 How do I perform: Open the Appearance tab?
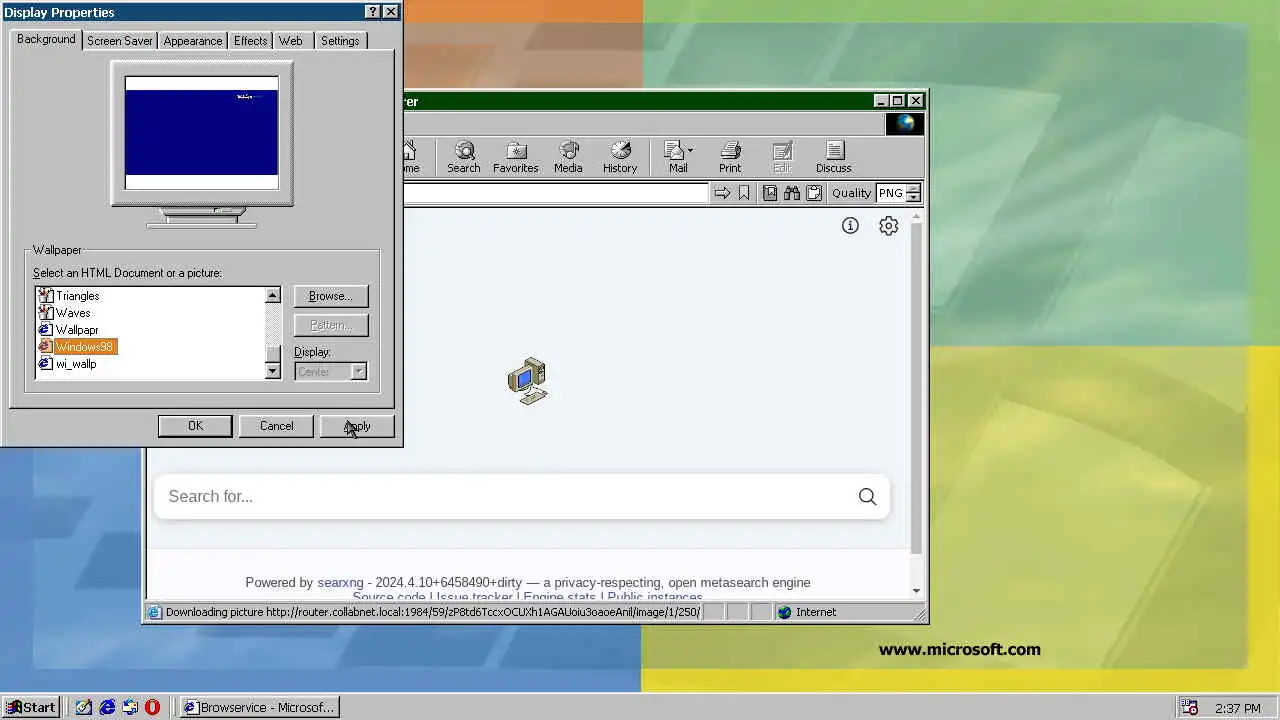click(193, 41)
